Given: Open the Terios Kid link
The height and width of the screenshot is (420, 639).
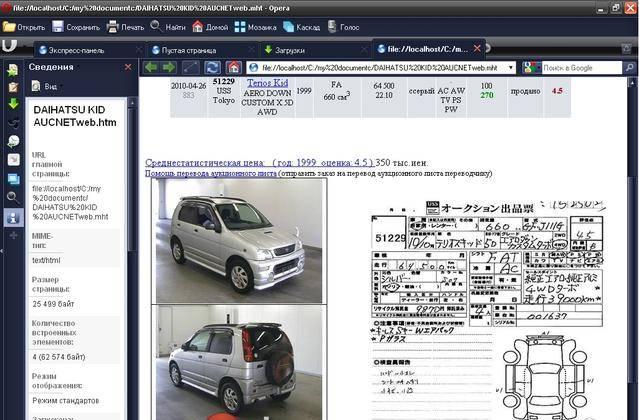Looking at the screenshot, I should [267, 83].
